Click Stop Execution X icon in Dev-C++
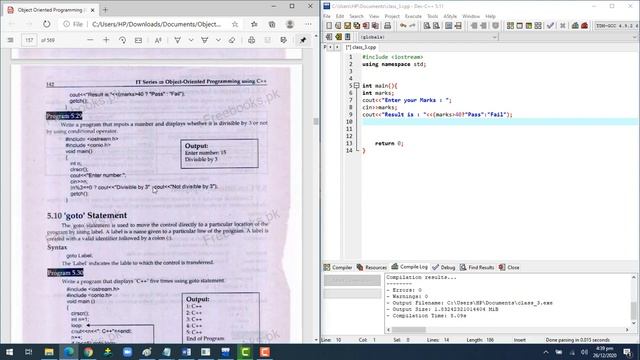 [x=563, y=26]
